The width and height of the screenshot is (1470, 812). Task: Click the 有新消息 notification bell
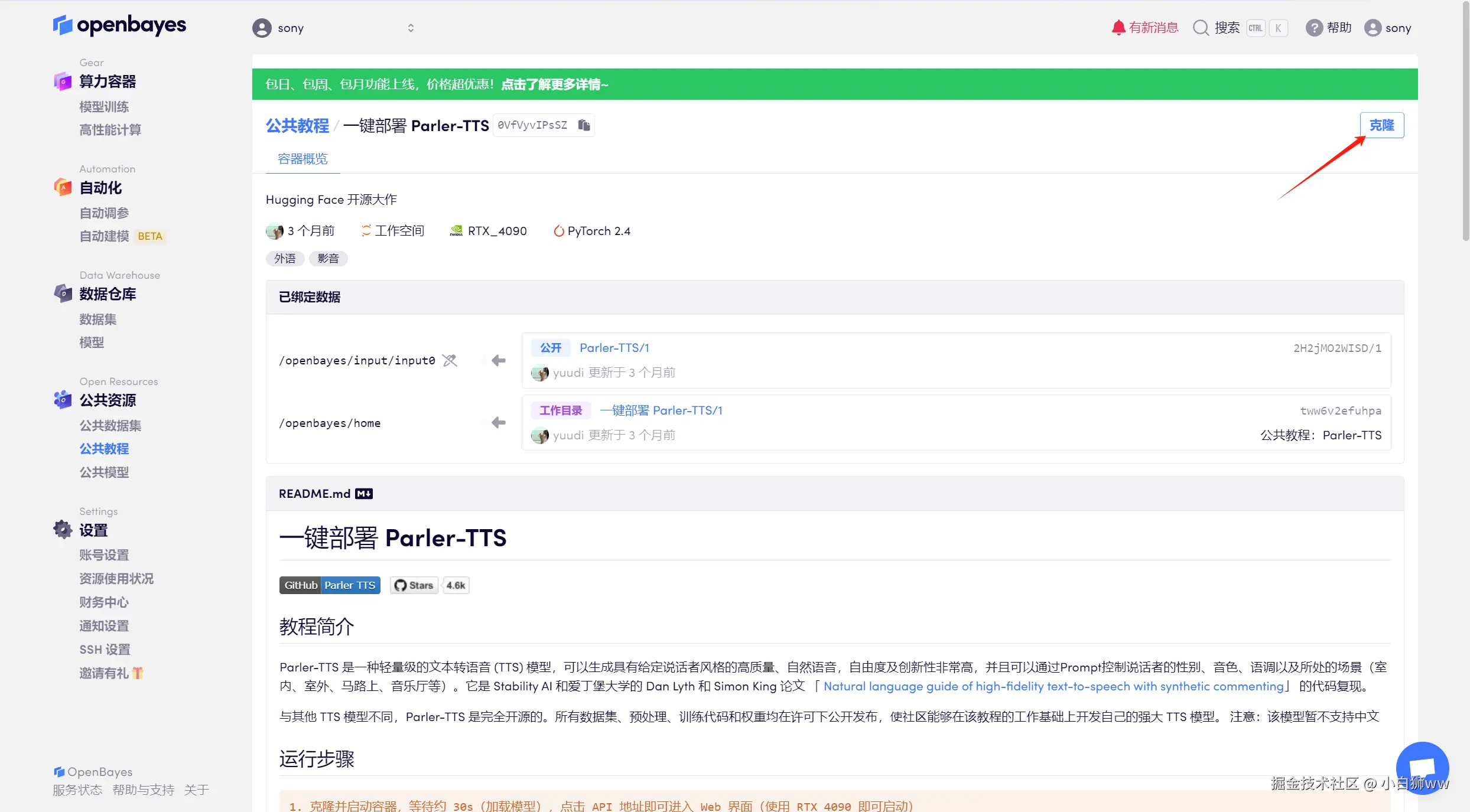click(1118, 28)
